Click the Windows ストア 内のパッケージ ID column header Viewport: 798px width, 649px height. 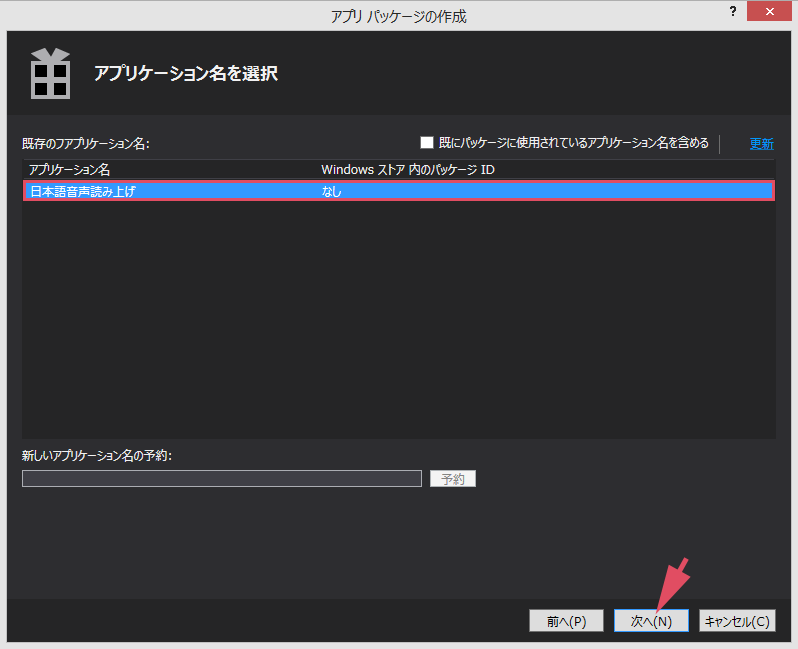408,170
